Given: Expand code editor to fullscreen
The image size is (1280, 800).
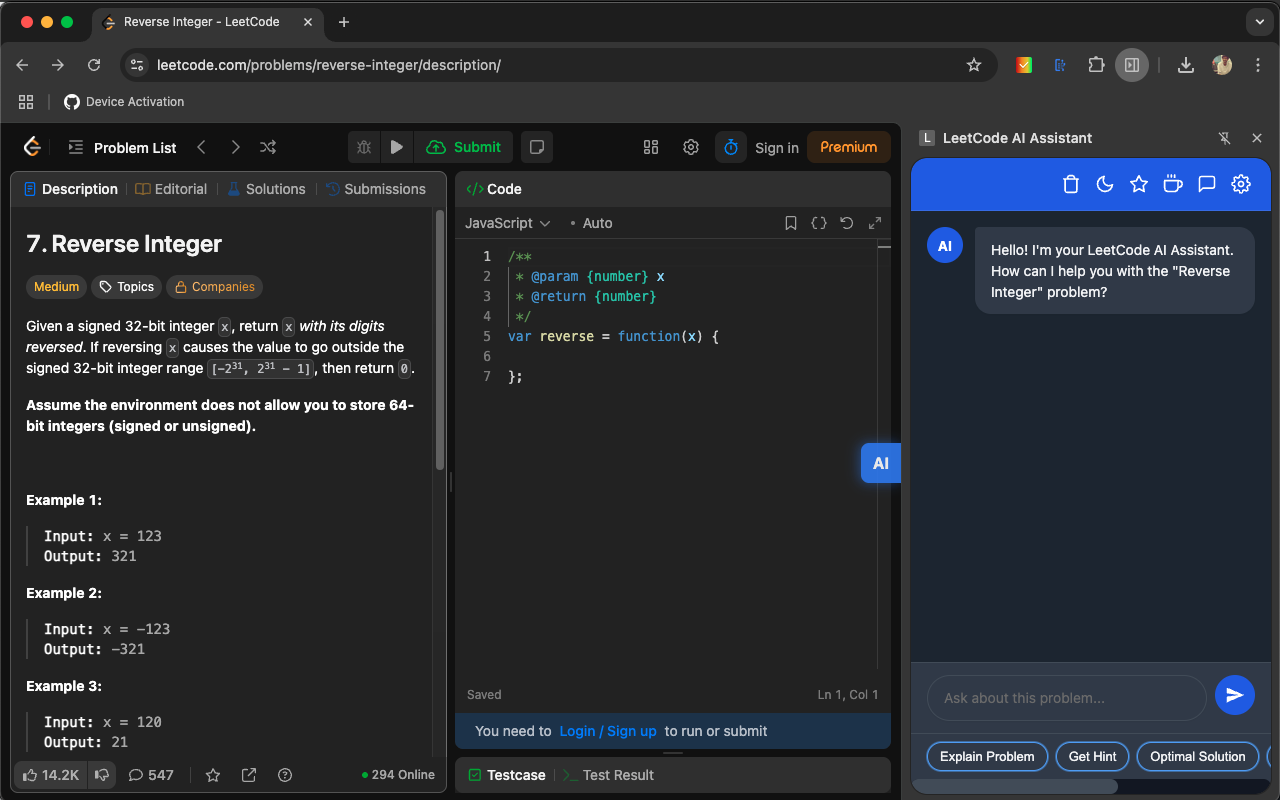Looking at the screenshot, I should (875, 223).
